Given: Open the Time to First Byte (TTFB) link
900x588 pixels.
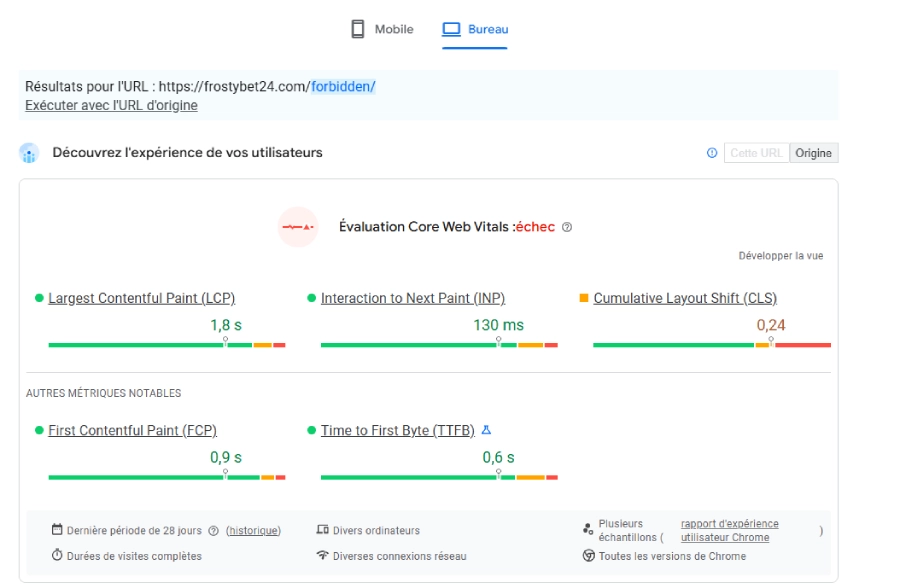Looking at the screenshot, I should [x=397, y=430].
